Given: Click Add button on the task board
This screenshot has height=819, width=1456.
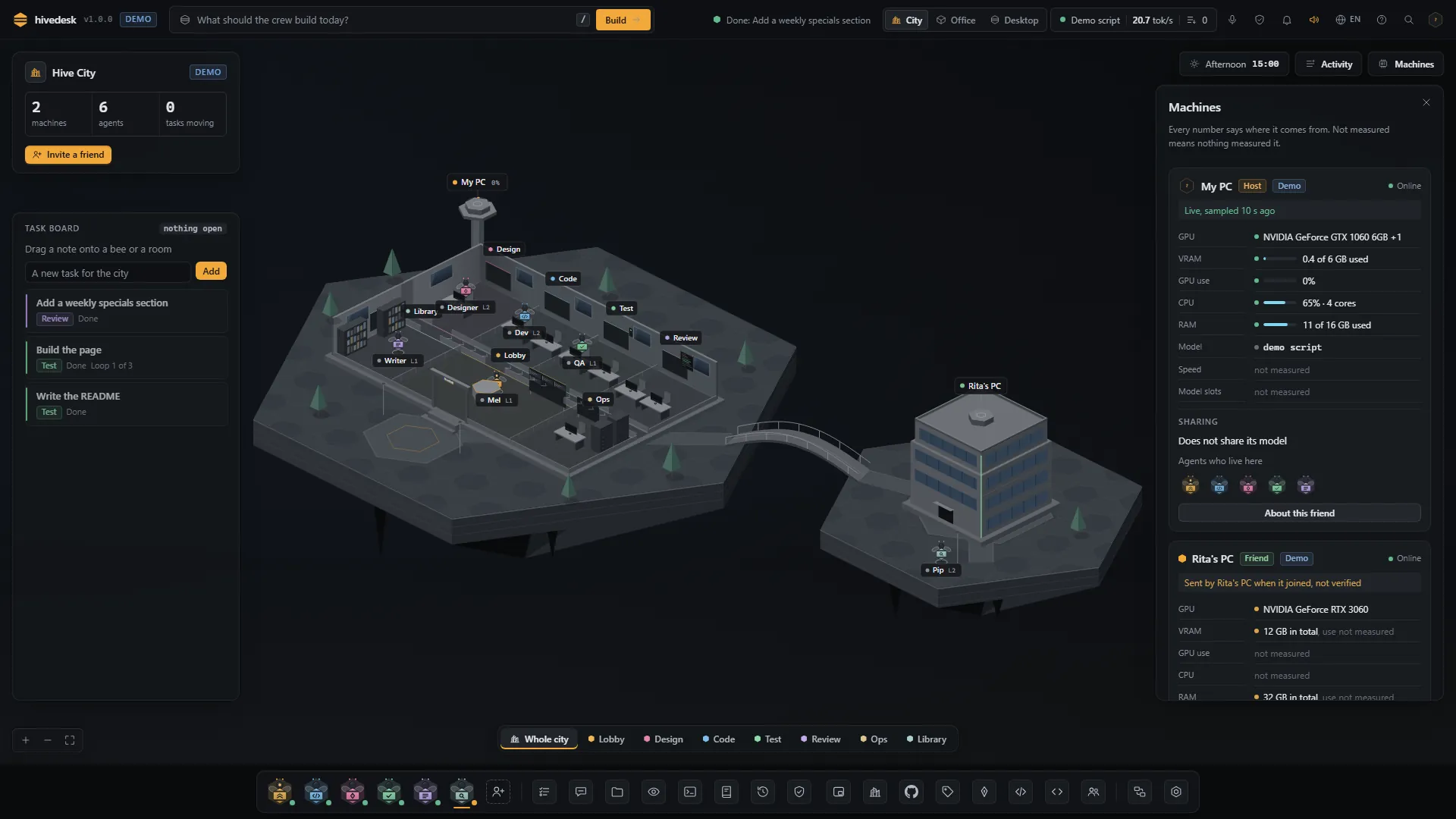Looking at the screenshot, I should tap(211, 271).
